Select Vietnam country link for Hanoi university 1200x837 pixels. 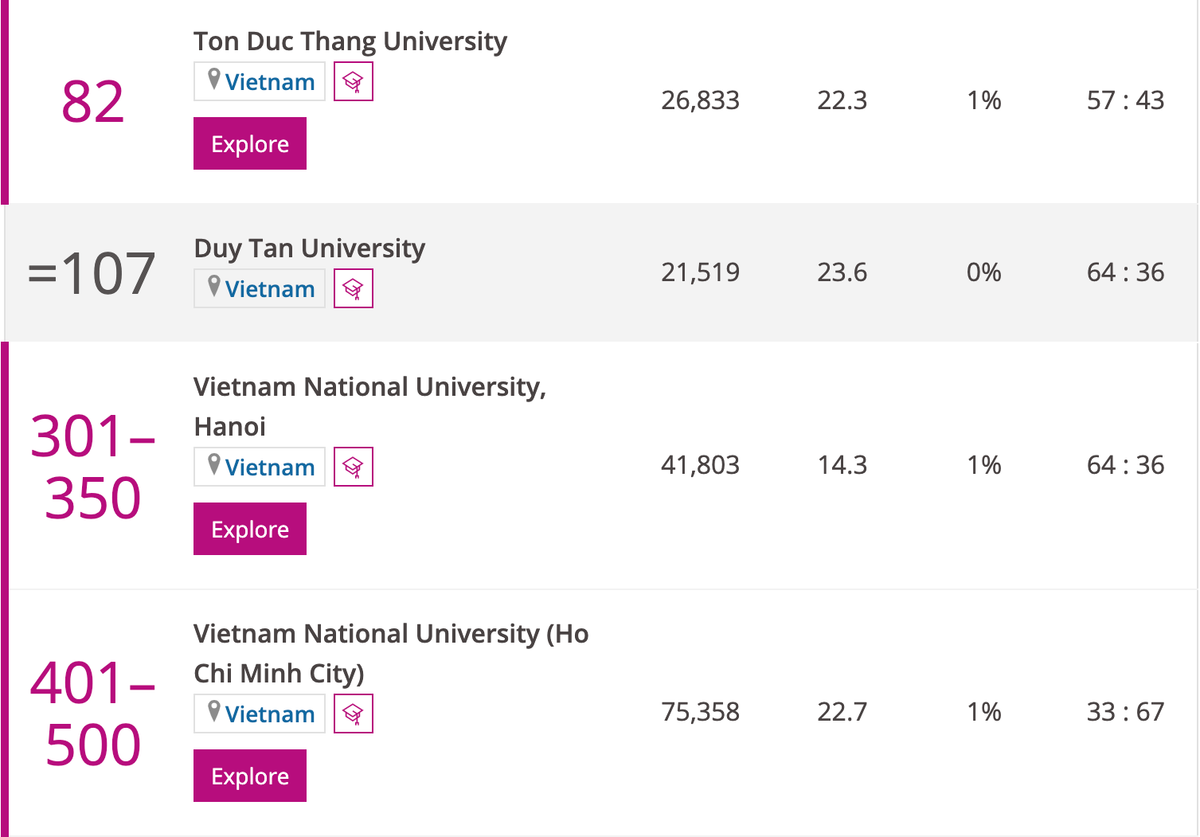click(x=270, y=467)
